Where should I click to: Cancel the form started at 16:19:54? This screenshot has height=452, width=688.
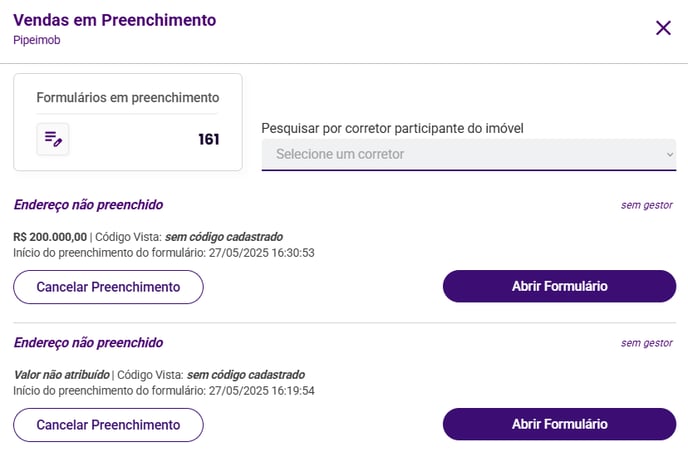click(x=108, y=425)
